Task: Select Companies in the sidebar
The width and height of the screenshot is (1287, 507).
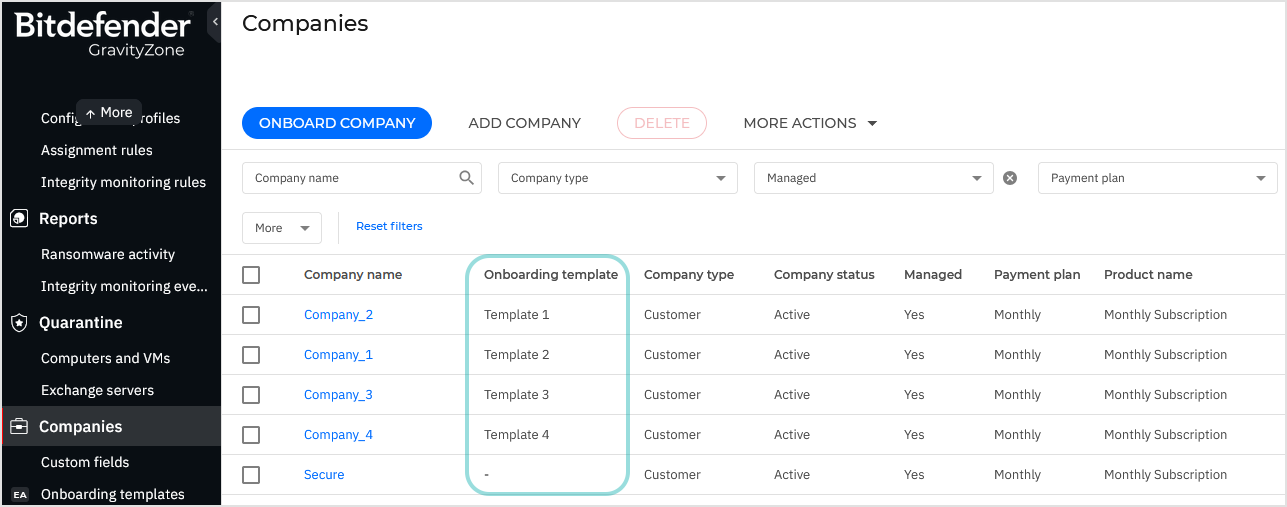Action: [111, 426]
